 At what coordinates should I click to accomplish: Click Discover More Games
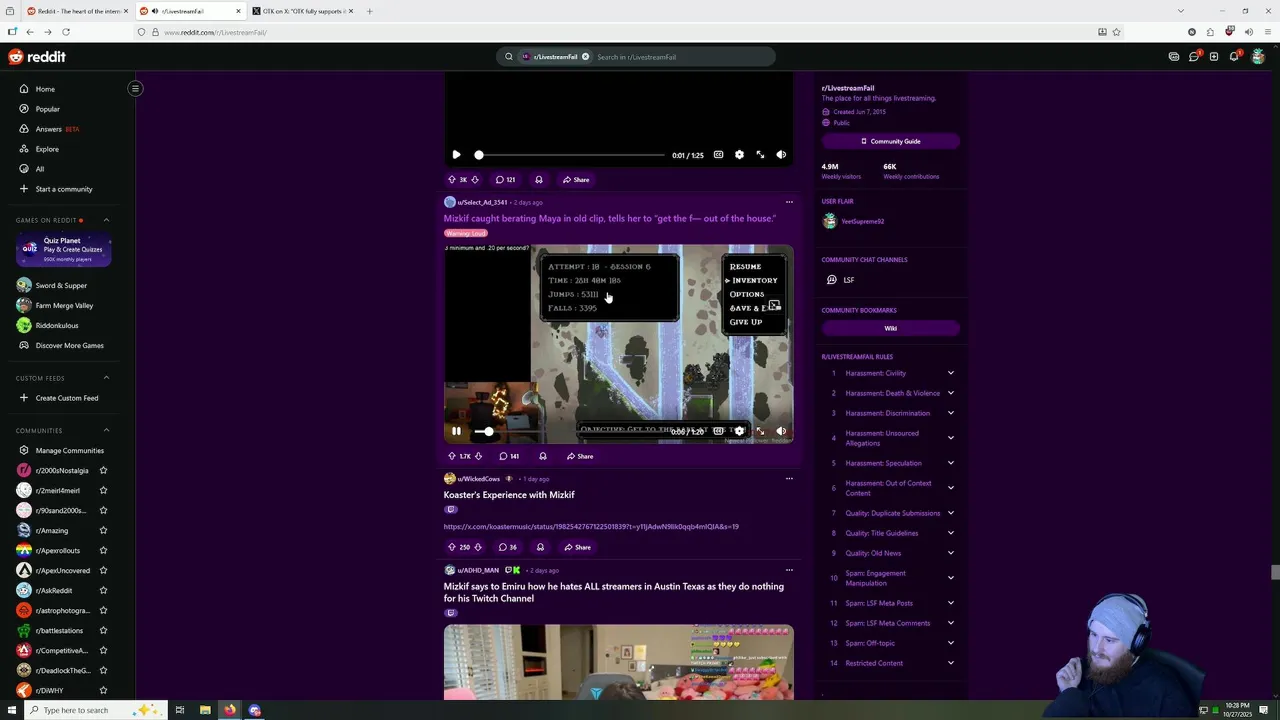(69, 345)
